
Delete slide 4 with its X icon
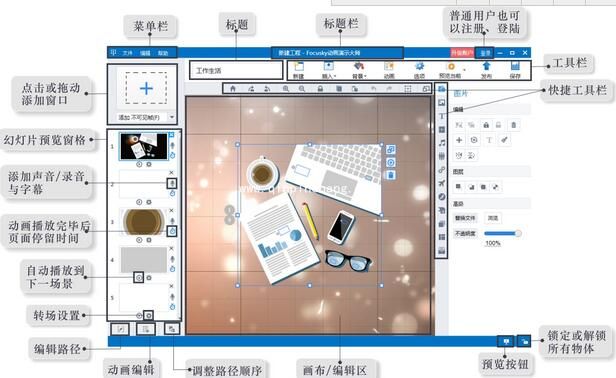pyautogui.click(x=171, y=248)
